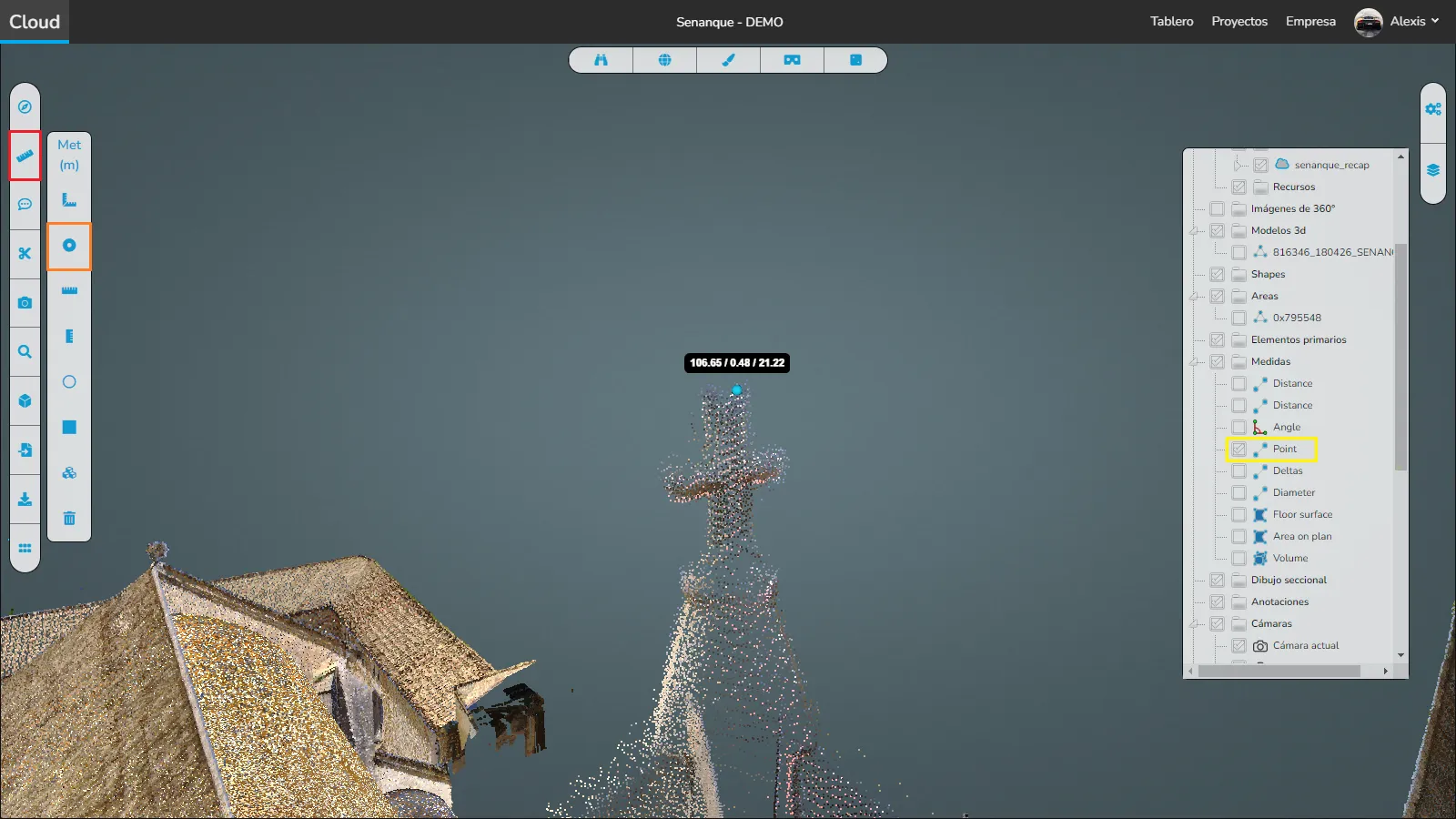Go to Tablero in top navigation

(x=1171, y=21)
